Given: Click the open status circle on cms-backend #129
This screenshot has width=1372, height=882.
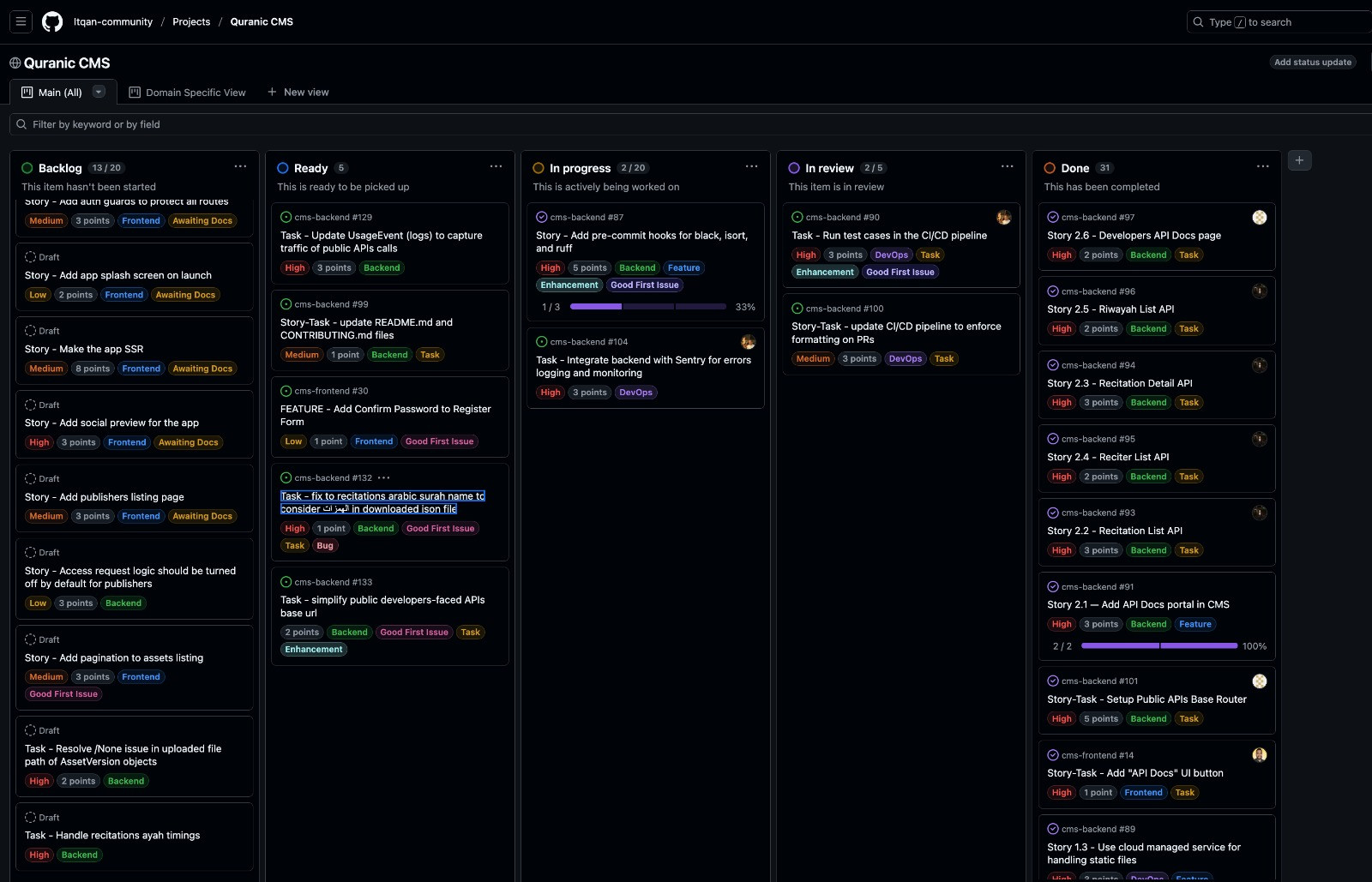Looking at the screenshot, I should pos(286,218).
